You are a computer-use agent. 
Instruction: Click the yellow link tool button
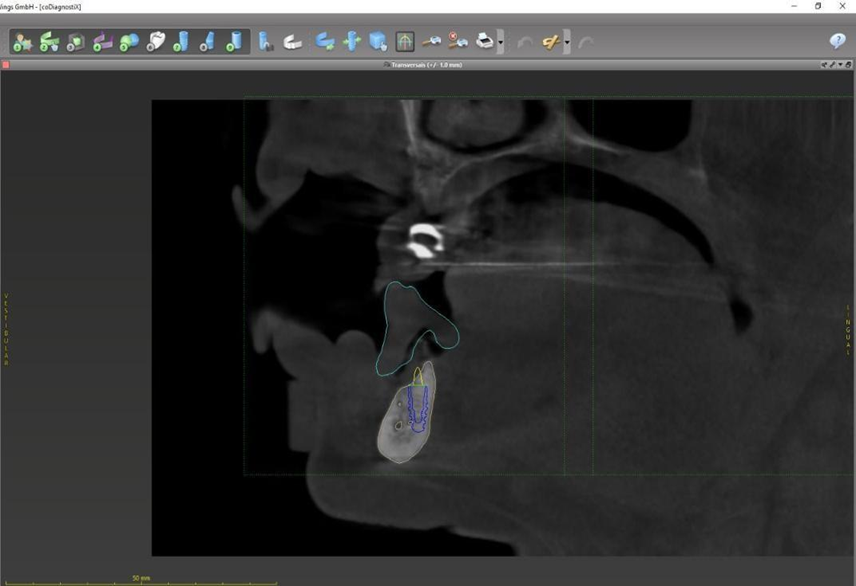point(550,42)
